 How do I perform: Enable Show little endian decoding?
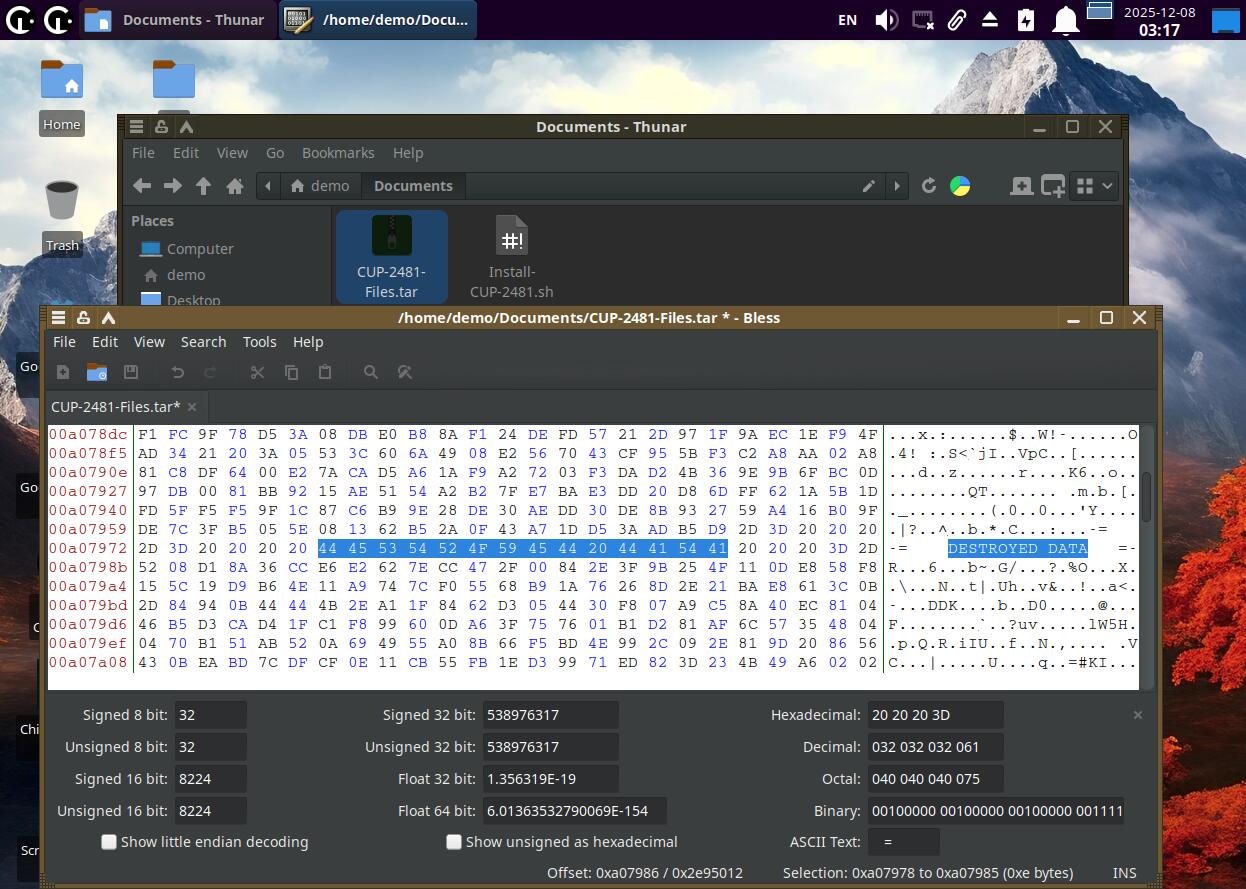coord(109,842)
